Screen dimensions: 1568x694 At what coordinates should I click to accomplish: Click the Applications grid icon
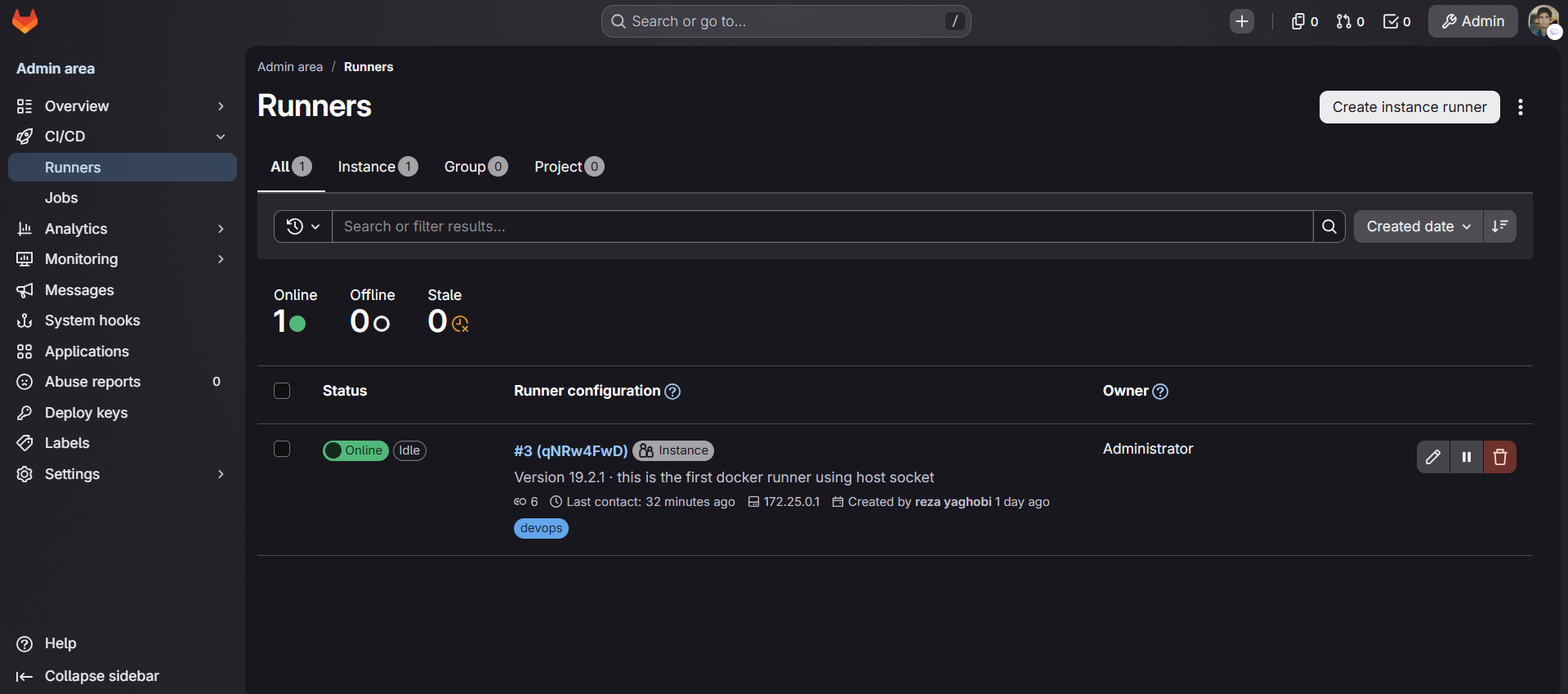pyautogui.click(x=25, y=351)
